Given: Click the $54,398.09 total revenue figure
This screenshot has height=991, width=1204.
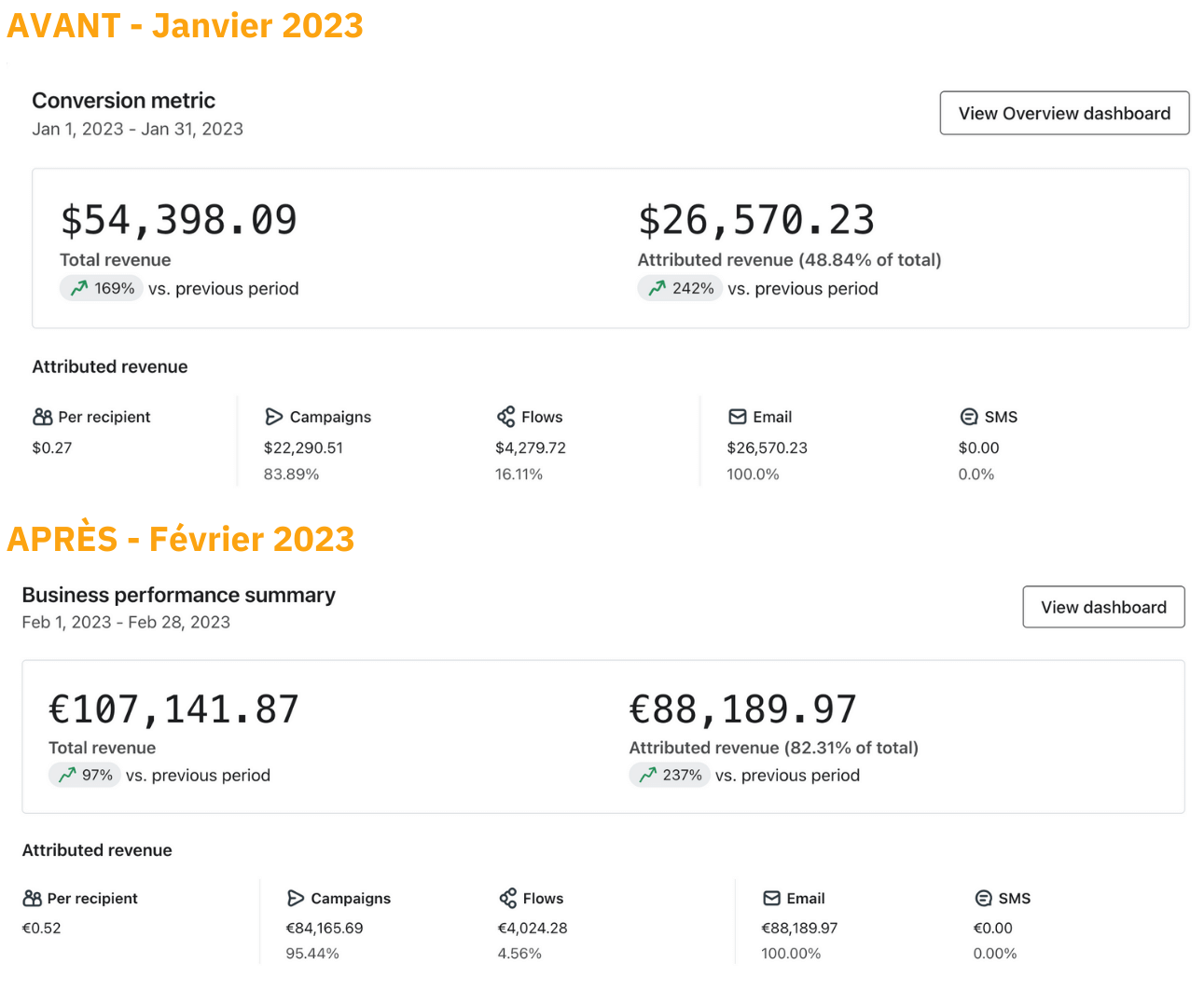Looking at the screenshot, I should pos(179,221).
